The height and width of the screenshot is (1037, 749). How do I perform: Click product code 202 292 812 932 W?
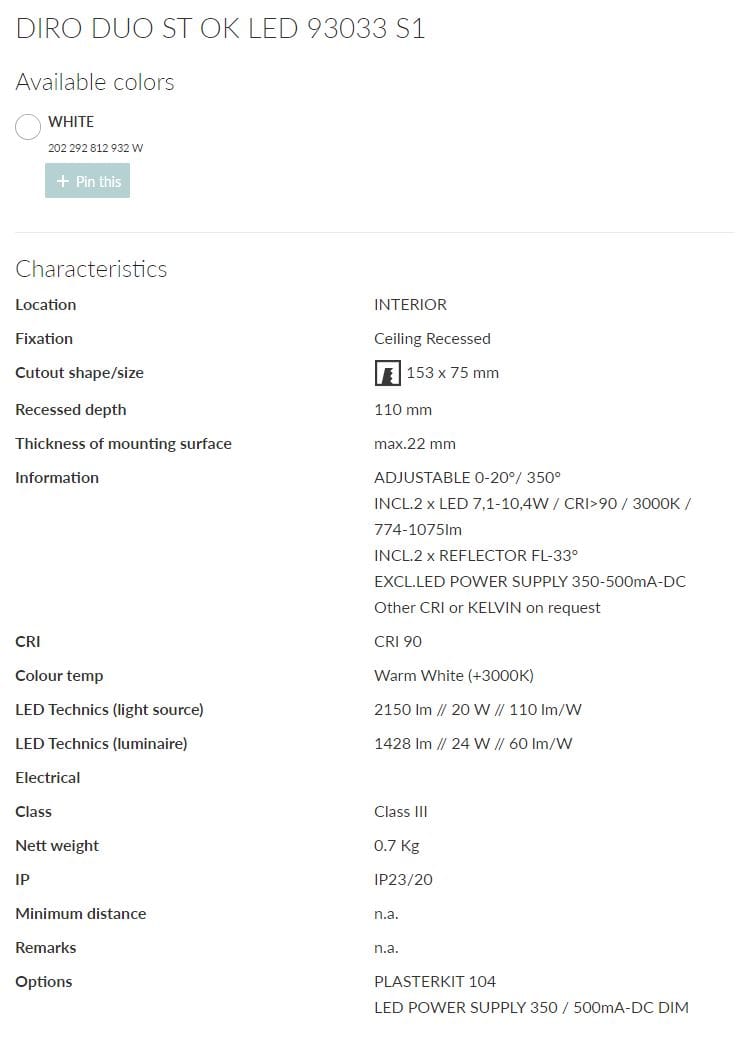96,148
